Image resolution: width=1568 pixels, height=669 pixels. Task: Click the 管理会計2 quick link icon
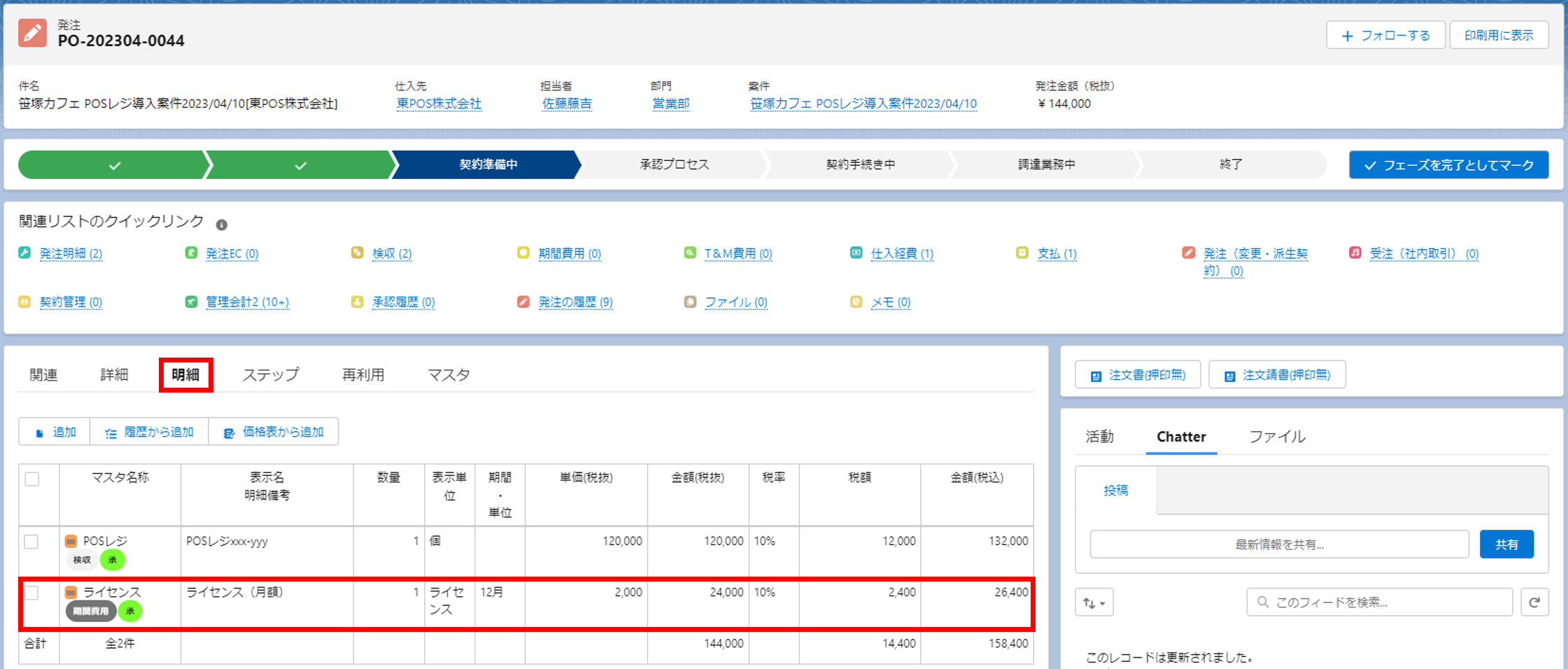pyautogui.click(x=191, y=302)
